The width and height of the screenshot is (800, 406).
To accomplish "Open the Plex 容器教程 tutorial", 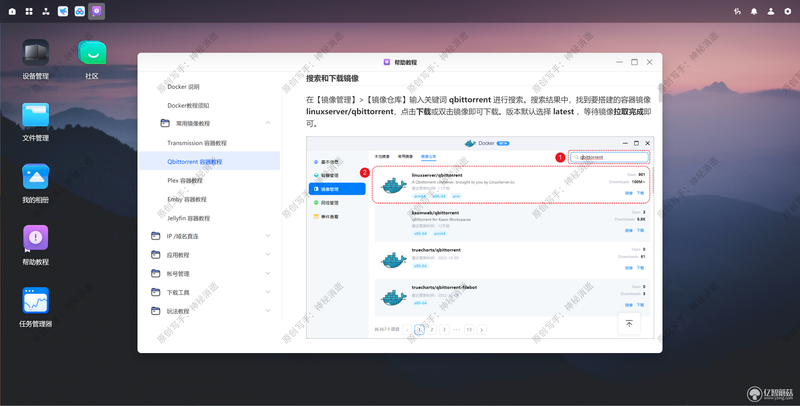I will tap(185, 180).
